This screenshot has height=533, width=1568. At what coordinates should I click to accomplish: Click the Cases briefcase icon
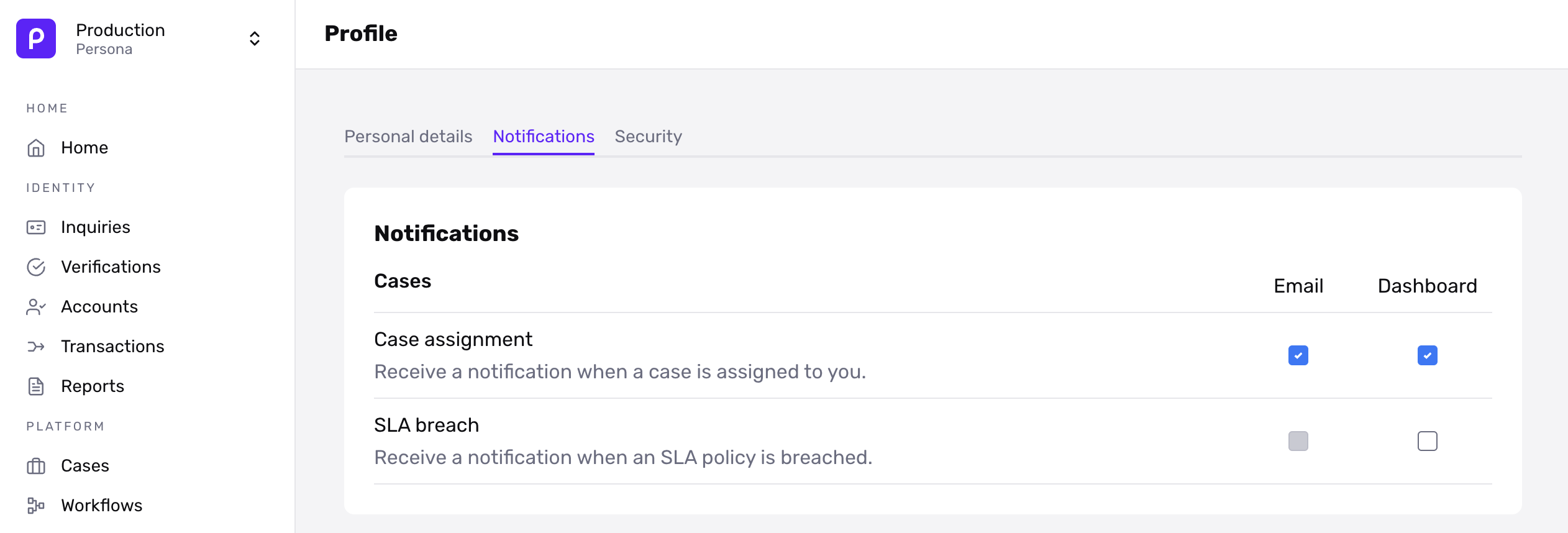[x=36, y=466]
